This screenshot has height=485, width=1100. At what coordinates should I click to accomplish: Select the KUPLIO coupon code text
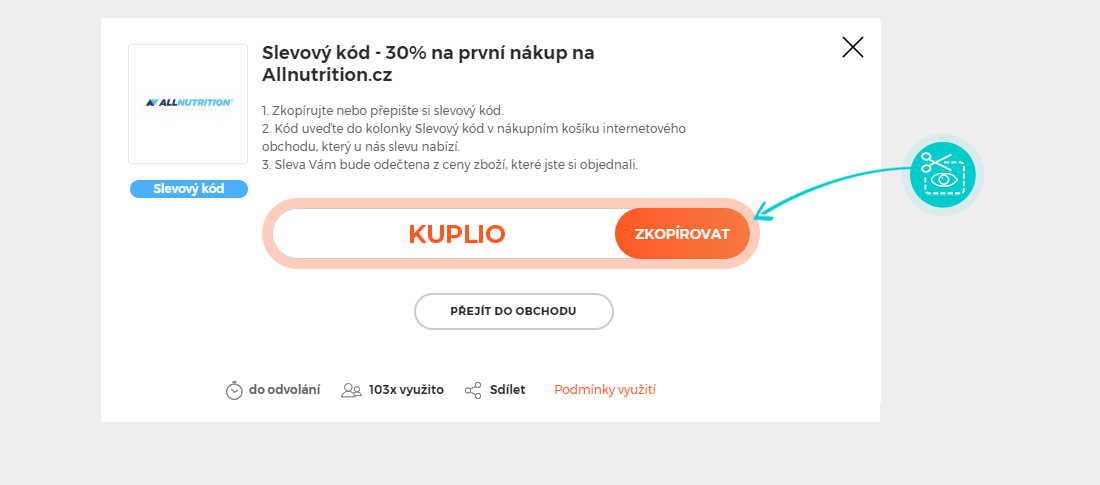pos(457,234)
